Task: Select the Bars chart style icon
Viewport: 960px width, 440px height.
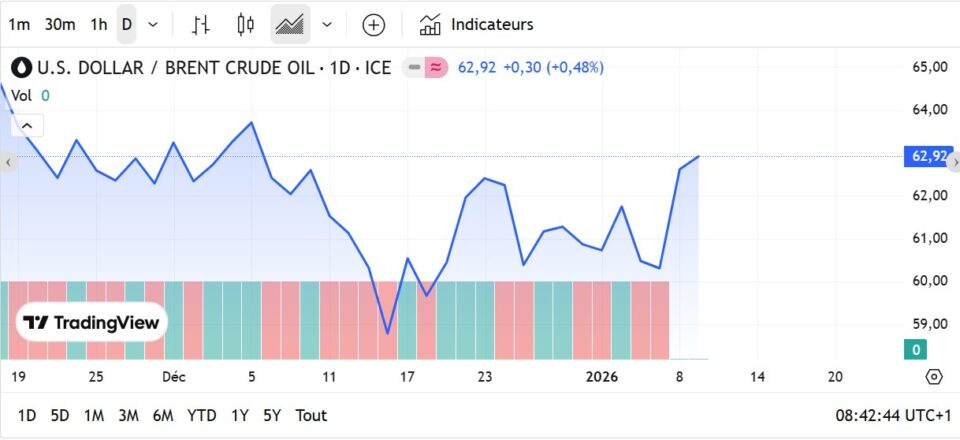Action: (201, 25)
